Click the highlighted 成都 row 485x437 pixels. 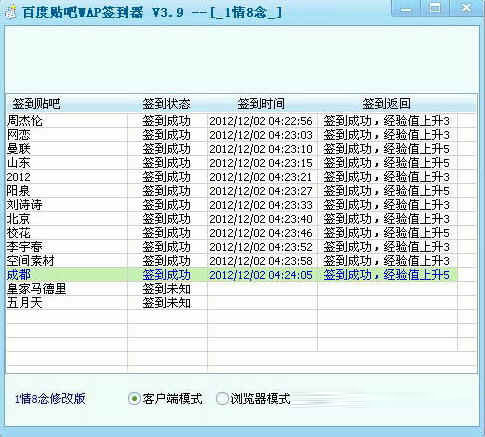[232, 275]
